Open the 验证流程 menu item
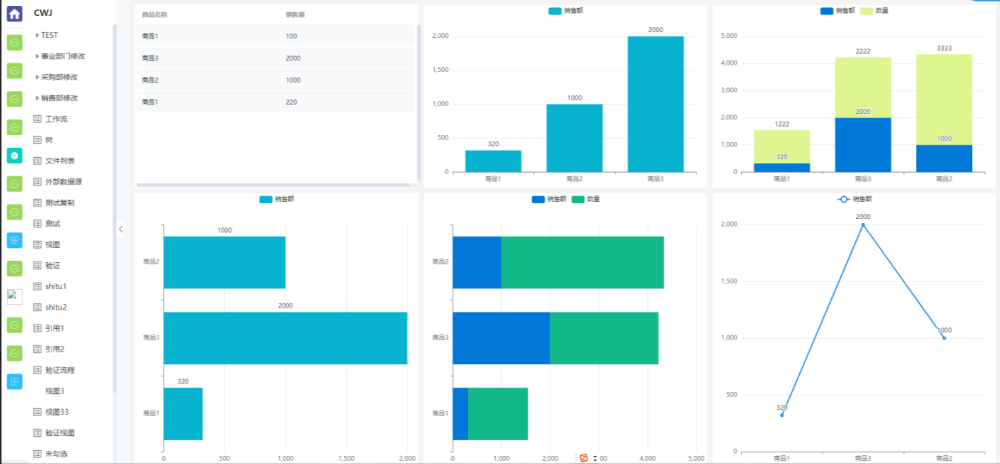 [59, 370]
